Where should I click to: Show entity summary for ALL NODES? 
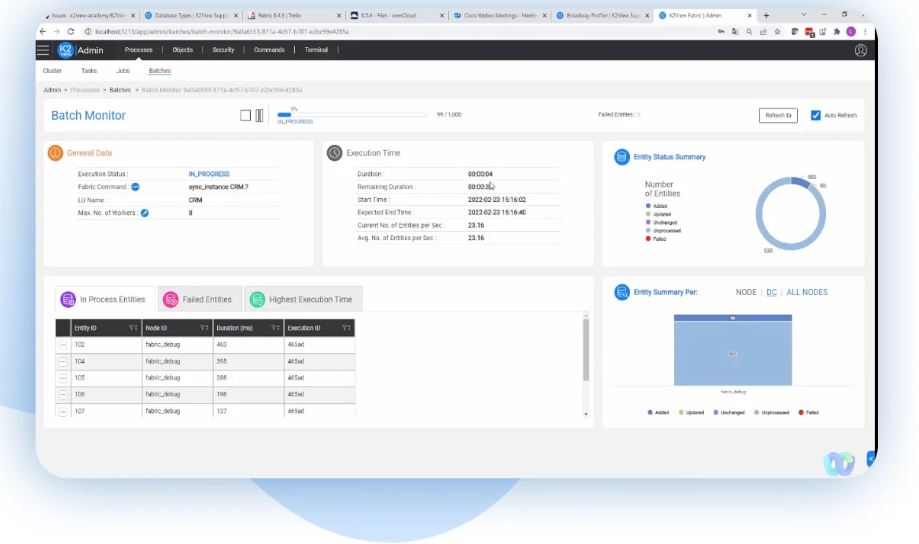(806, 292)
